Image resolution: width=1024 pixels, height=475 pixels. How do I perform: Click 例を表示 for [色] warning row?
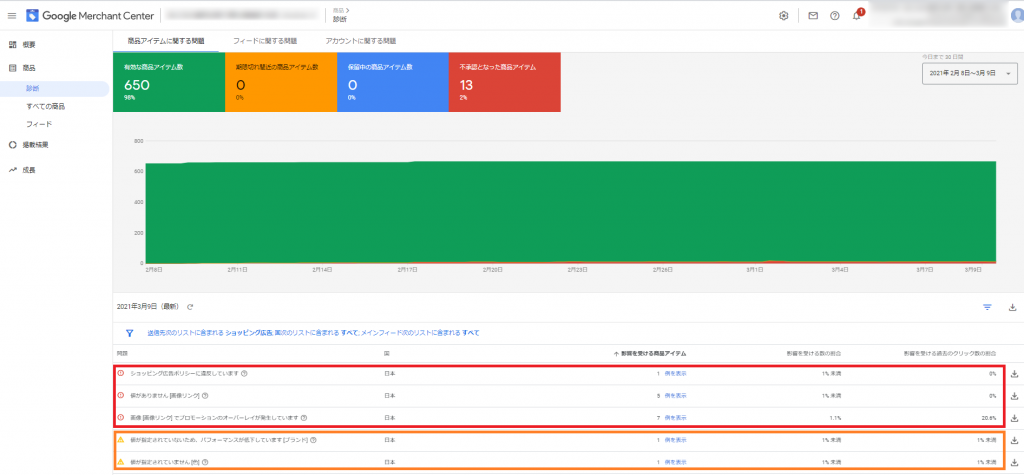[675, 461]
